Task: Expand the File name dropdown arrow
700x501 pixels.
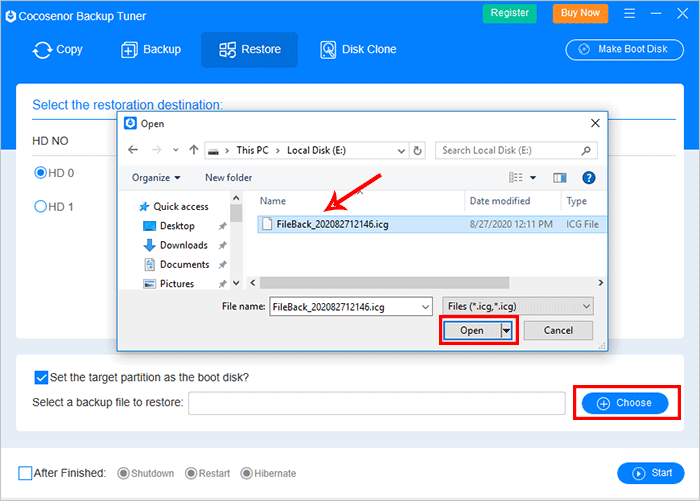Action: tap(425, 307)
